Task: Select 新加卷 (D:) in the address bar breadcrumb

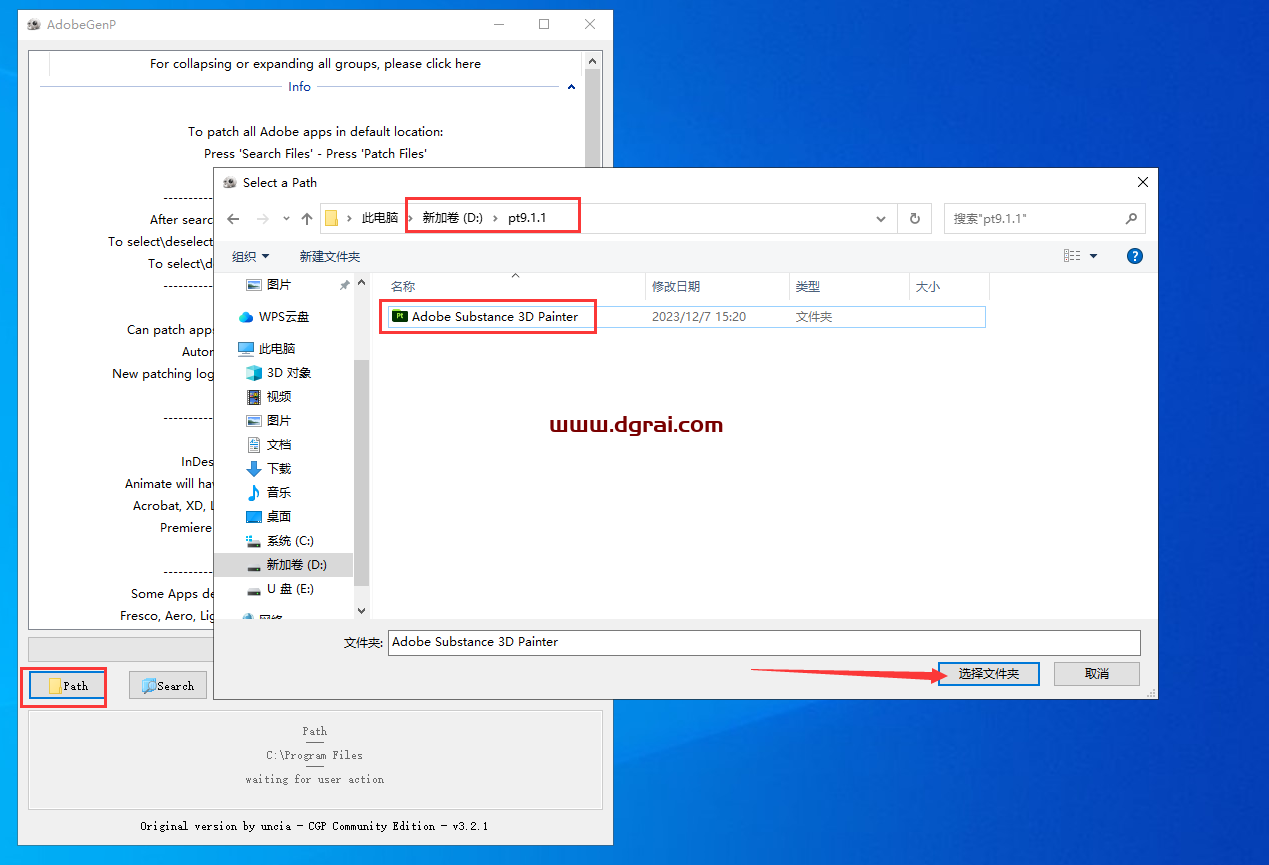Action: [453, 218]
